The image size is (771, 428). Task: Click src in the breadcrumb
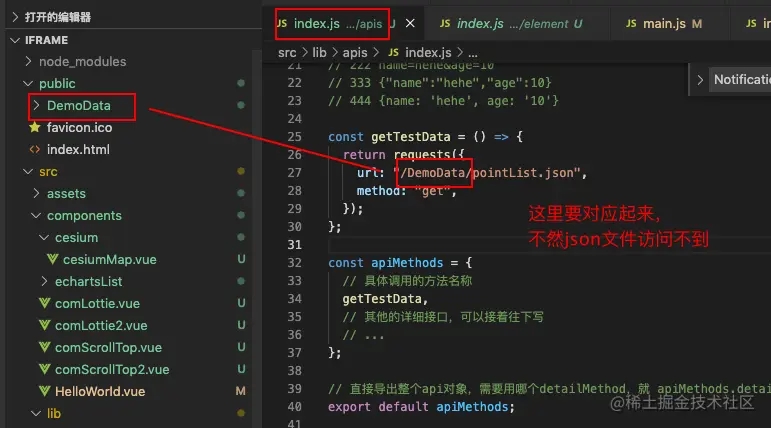tap(287, 53)
